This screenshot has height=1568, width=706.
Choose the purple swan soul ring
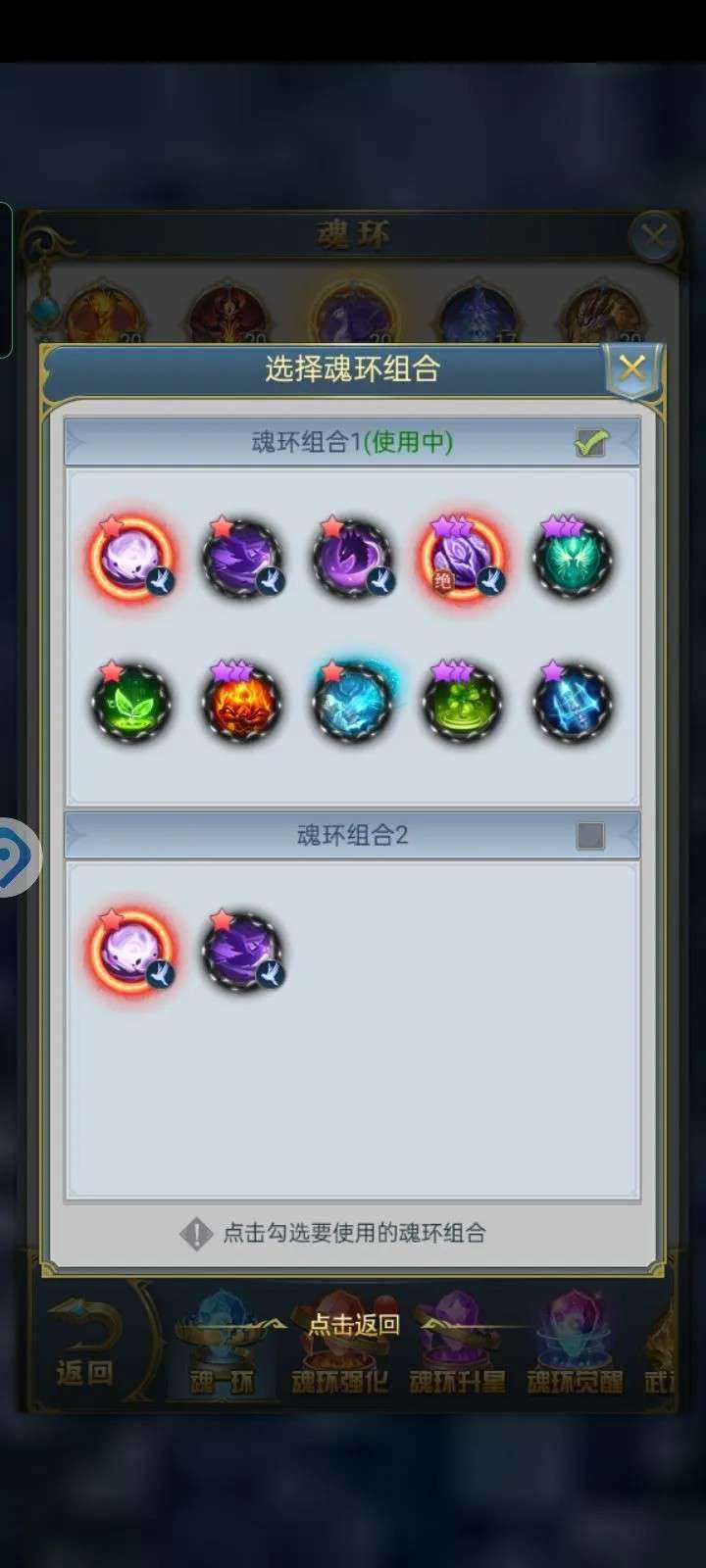tap(352, 556)
